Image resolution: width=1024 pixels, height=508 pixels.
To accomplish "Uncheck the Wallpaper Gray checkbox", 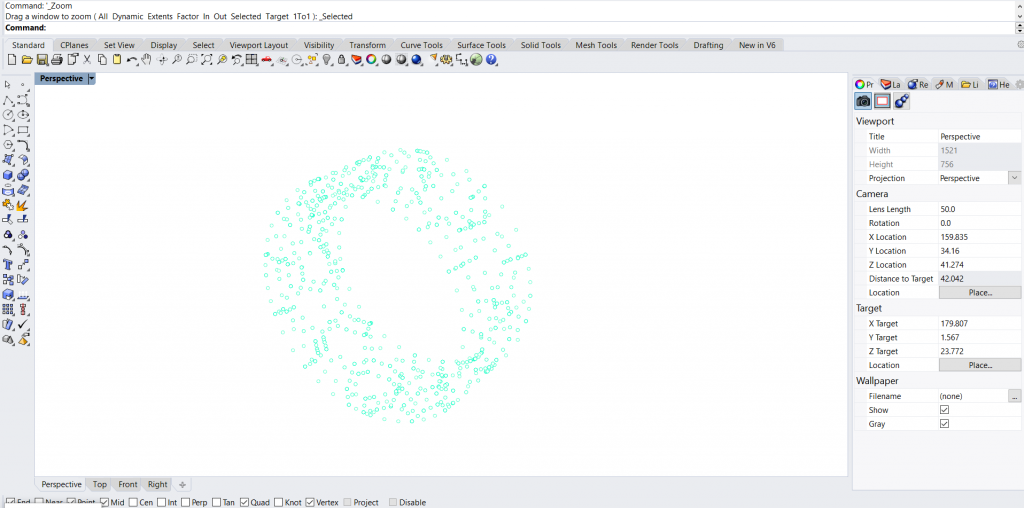I will (x=944, y=424).
